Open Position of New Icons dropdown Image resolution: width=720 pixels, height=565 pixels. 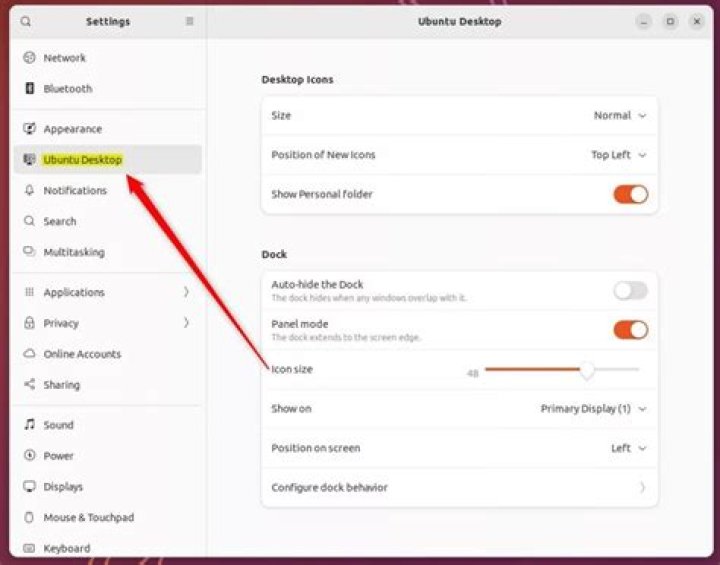[619, 155]
